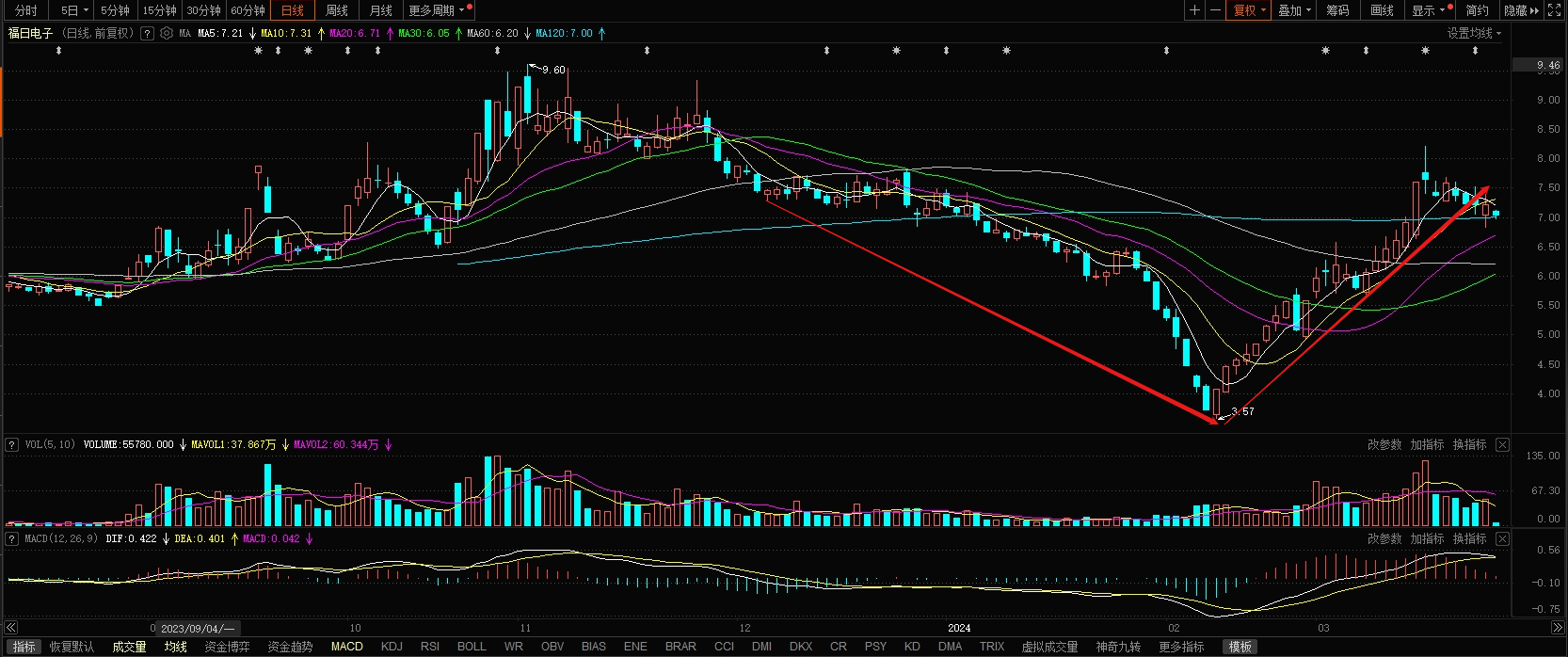1568x657 pixels.
Task: Click the zoom in plus icon
Action: pyautogui.click(x=1194, y=10)
